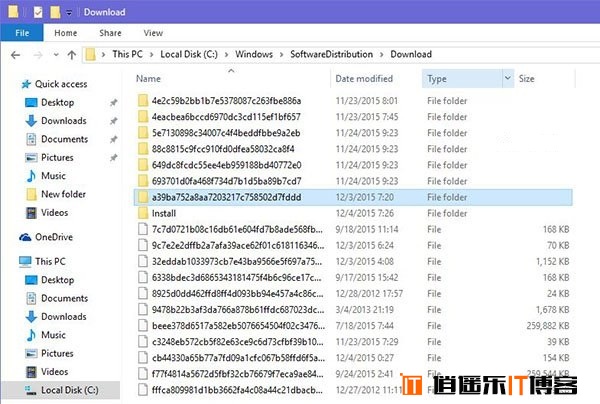Sort by the Size column header

[526, 79]
